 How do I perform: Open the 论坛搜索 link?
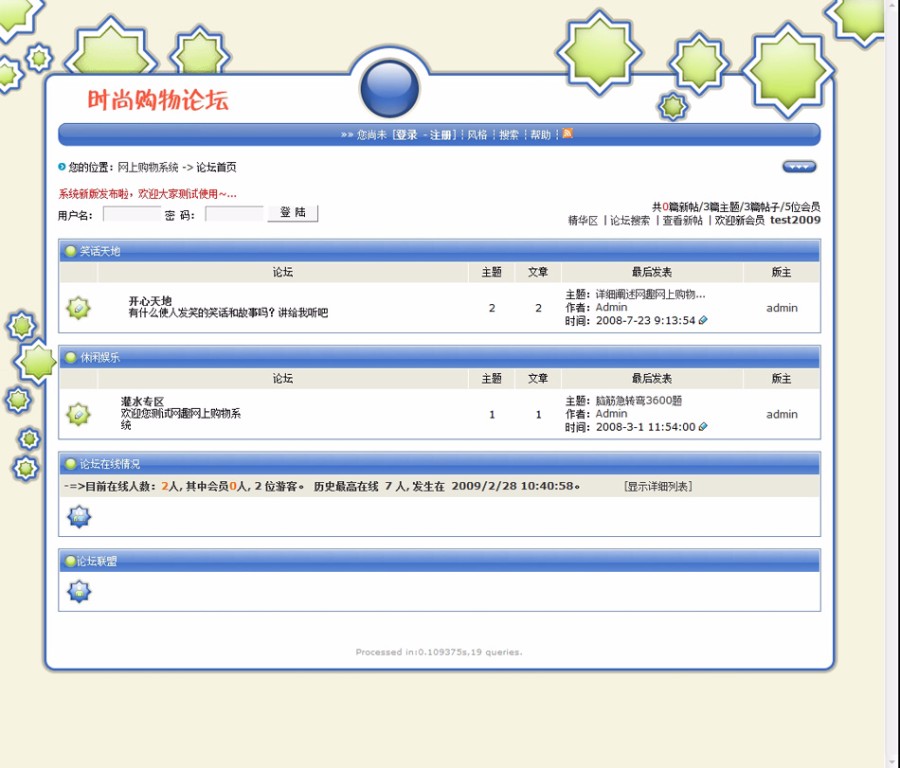pos(630,220)
